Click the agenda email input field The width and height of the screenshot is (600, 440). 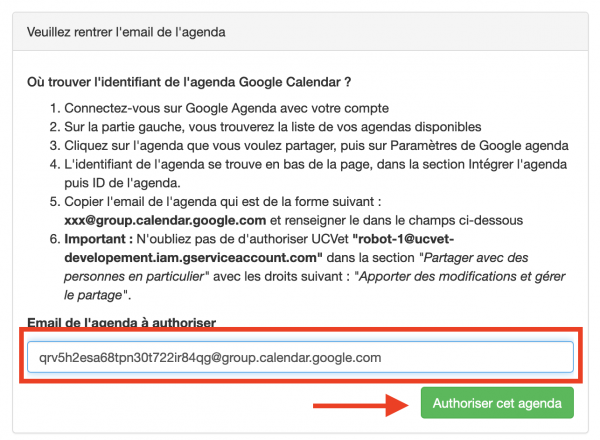tap(299, 357)
